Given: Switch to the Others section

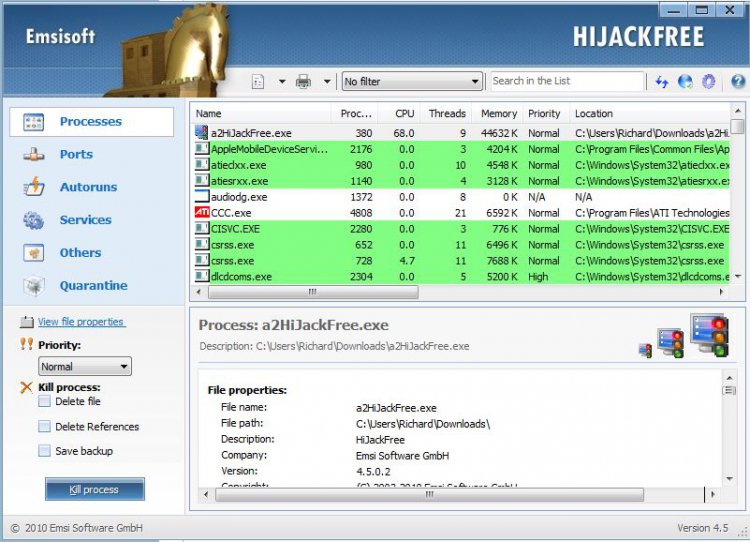Looking at the screenshot, I should (80, 253).
